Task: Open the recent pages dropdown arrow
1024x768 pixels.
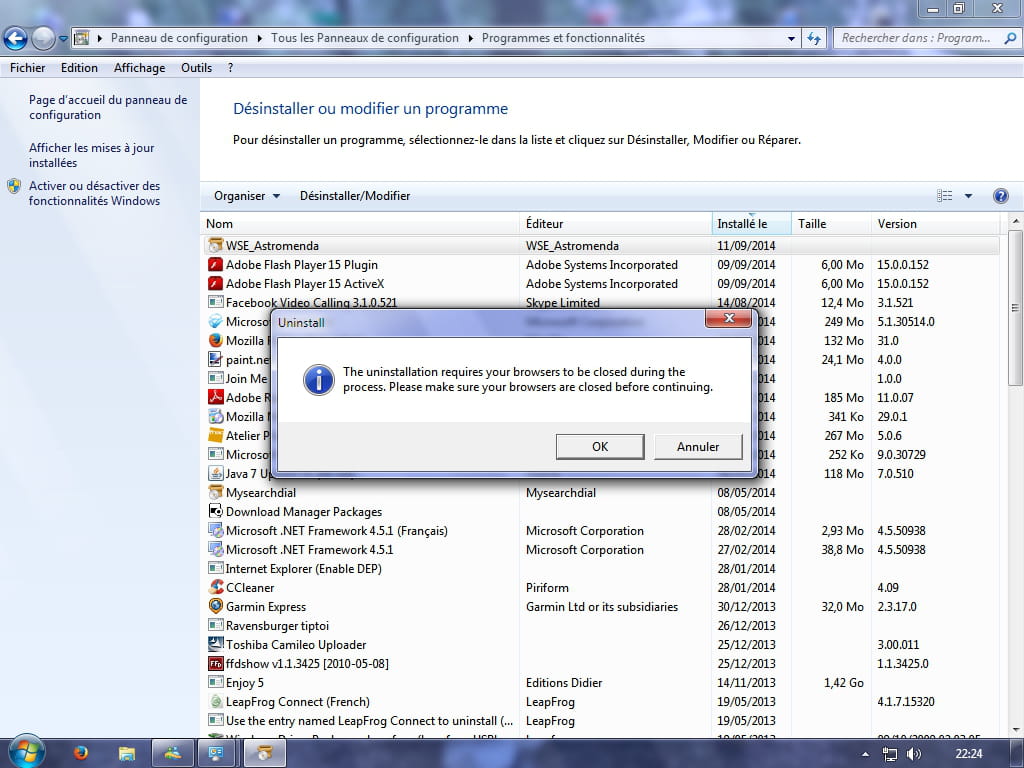Action: pyautogui.click(x=63, y=39)
